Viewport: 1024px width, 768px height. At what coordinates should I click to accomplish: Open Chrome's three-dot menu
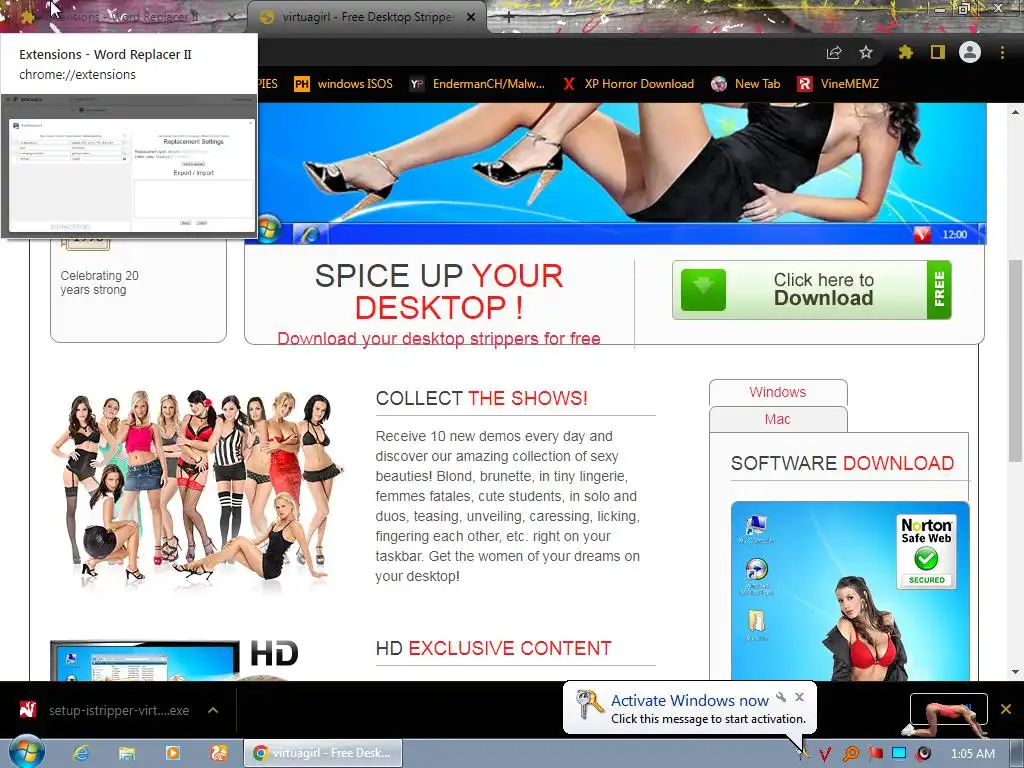[x=1002, y=52]
